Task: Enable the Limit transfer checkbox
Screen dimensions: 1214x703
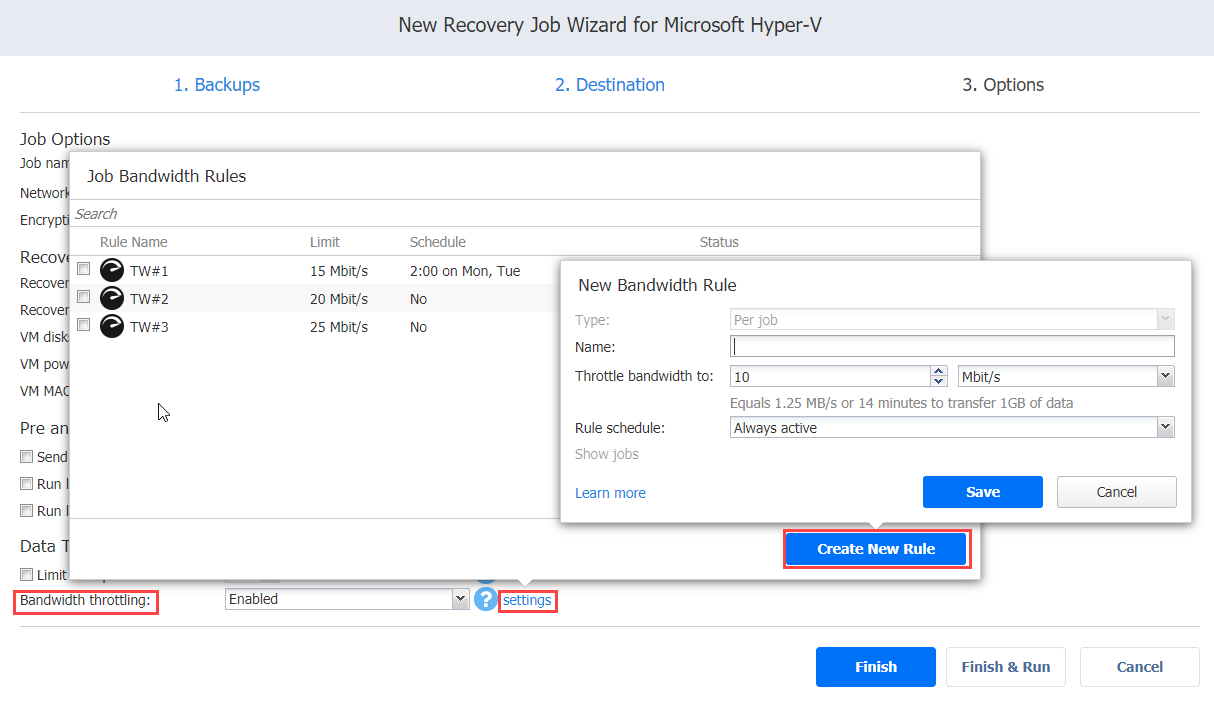Action: coord(27,575)
